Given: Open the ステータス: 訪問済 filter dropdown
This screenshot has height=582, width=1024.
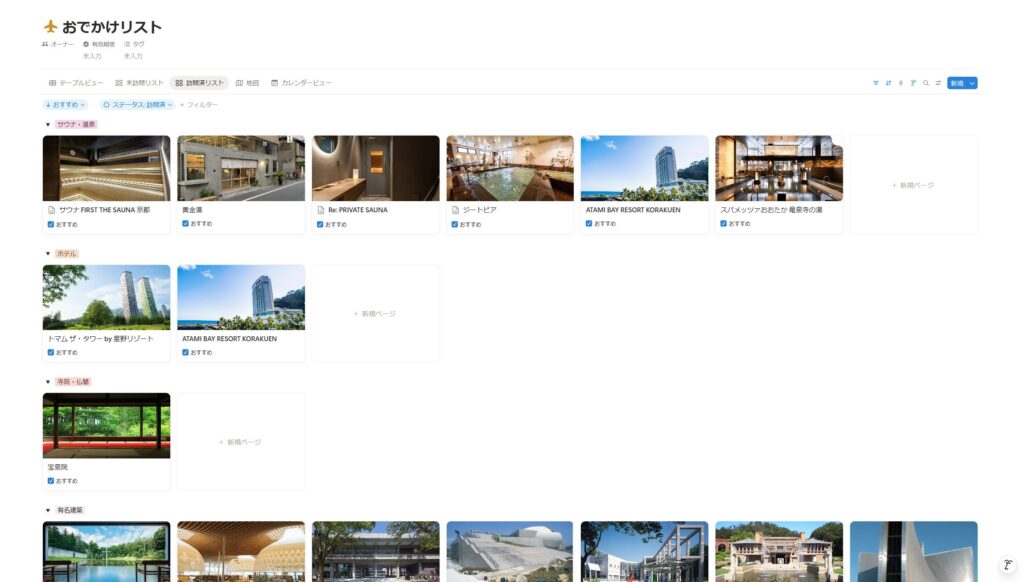Looking at the screenshot, I should (x=138, y=105).
